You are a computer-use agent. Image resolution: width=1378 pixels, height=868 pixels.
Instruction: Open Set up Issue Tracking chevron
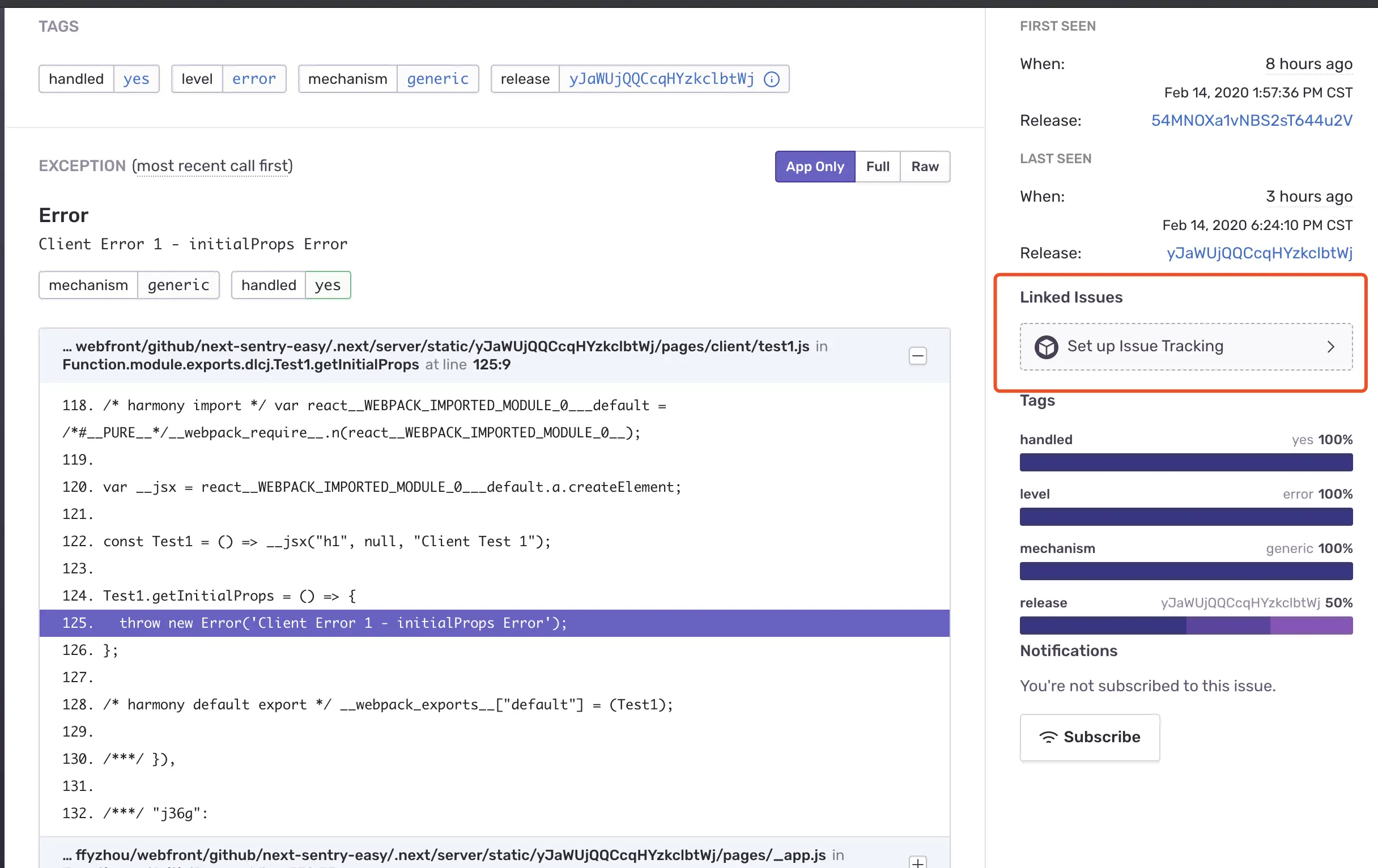point(1330,347)
